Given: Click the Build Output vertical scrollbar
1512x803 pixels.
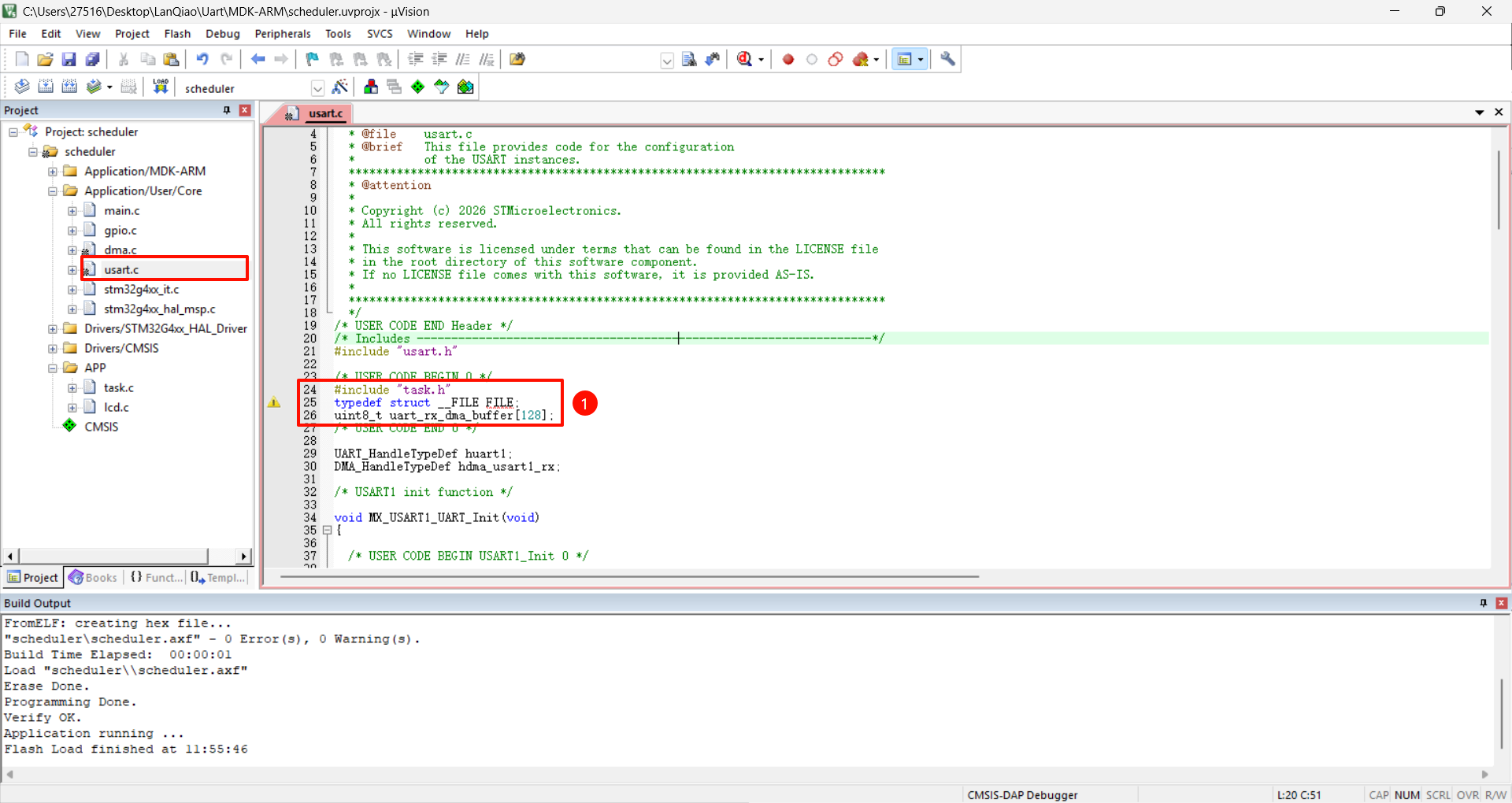Looking at the screenshot, I should click(1502, 713).
